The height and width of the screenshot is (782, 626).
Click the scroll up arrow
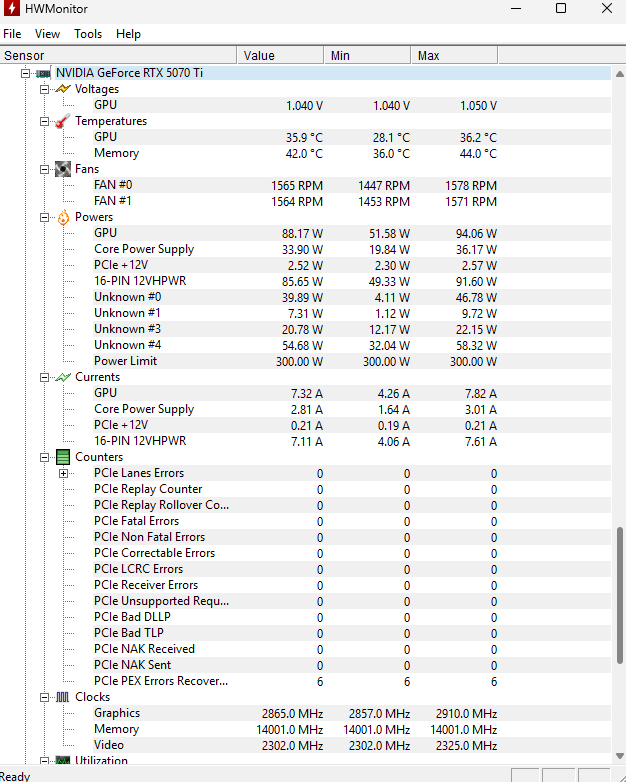(x=620, y=74)
